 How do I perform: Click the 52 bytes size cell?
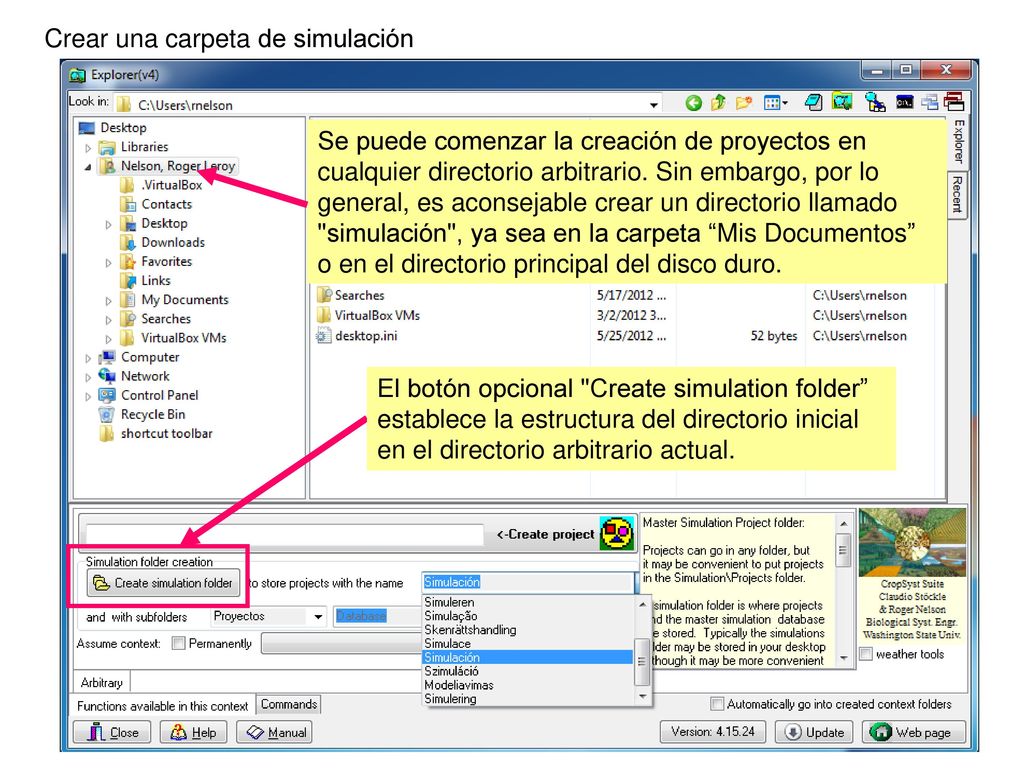coord(774,336)
